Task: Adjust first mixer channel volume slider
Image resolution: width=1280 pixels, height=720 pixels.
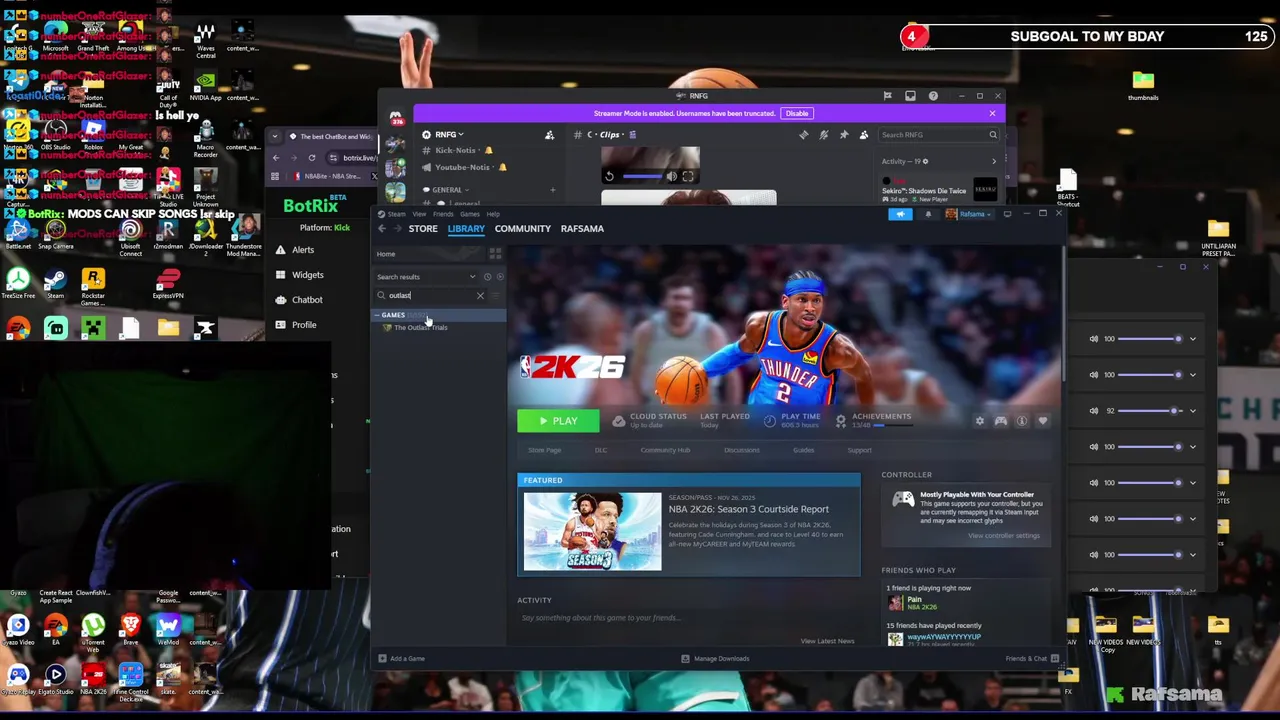Action: click(1150, 339)
